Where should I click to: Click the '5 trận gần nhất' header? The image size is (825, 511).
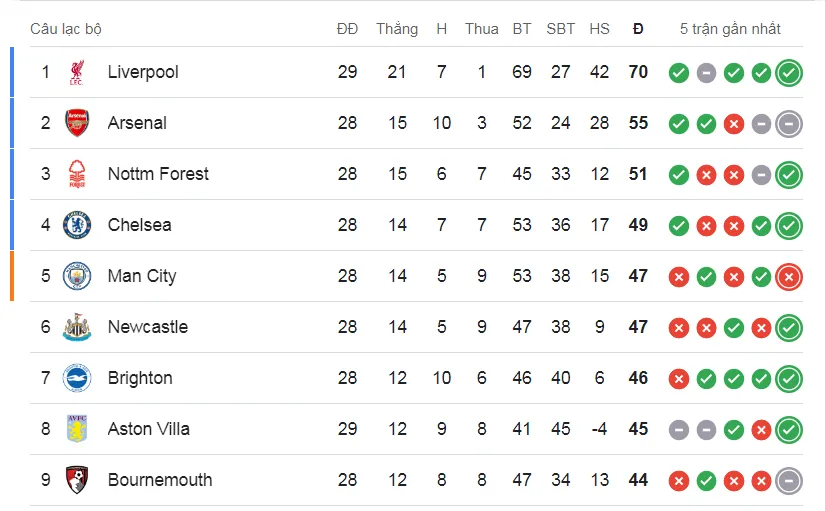(730, 29)
